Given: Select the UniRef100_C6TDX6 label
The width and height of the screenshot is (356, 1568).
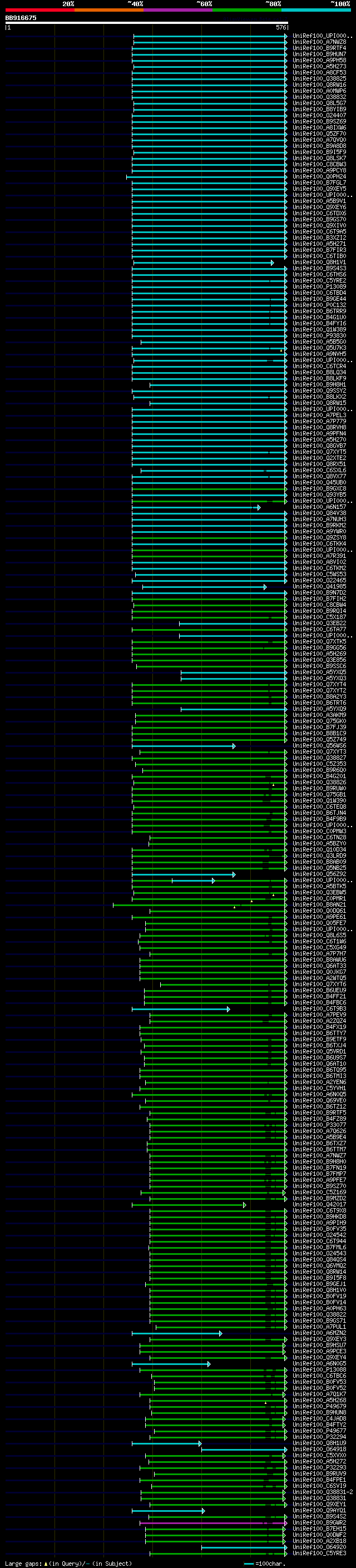Looking at the screenshot, I should point(319,213).
